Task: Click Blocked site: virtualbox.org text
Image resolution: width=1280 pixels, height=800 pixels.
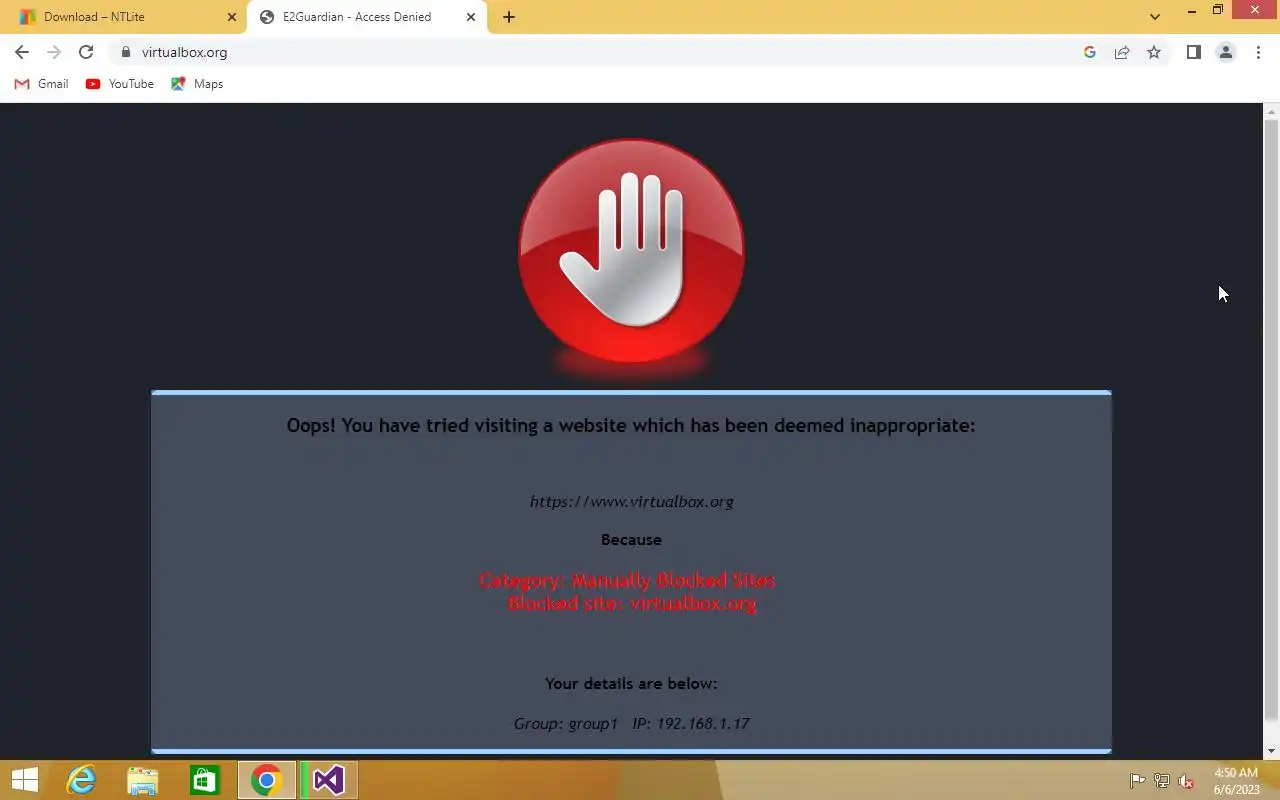Action: click(631, 603)
